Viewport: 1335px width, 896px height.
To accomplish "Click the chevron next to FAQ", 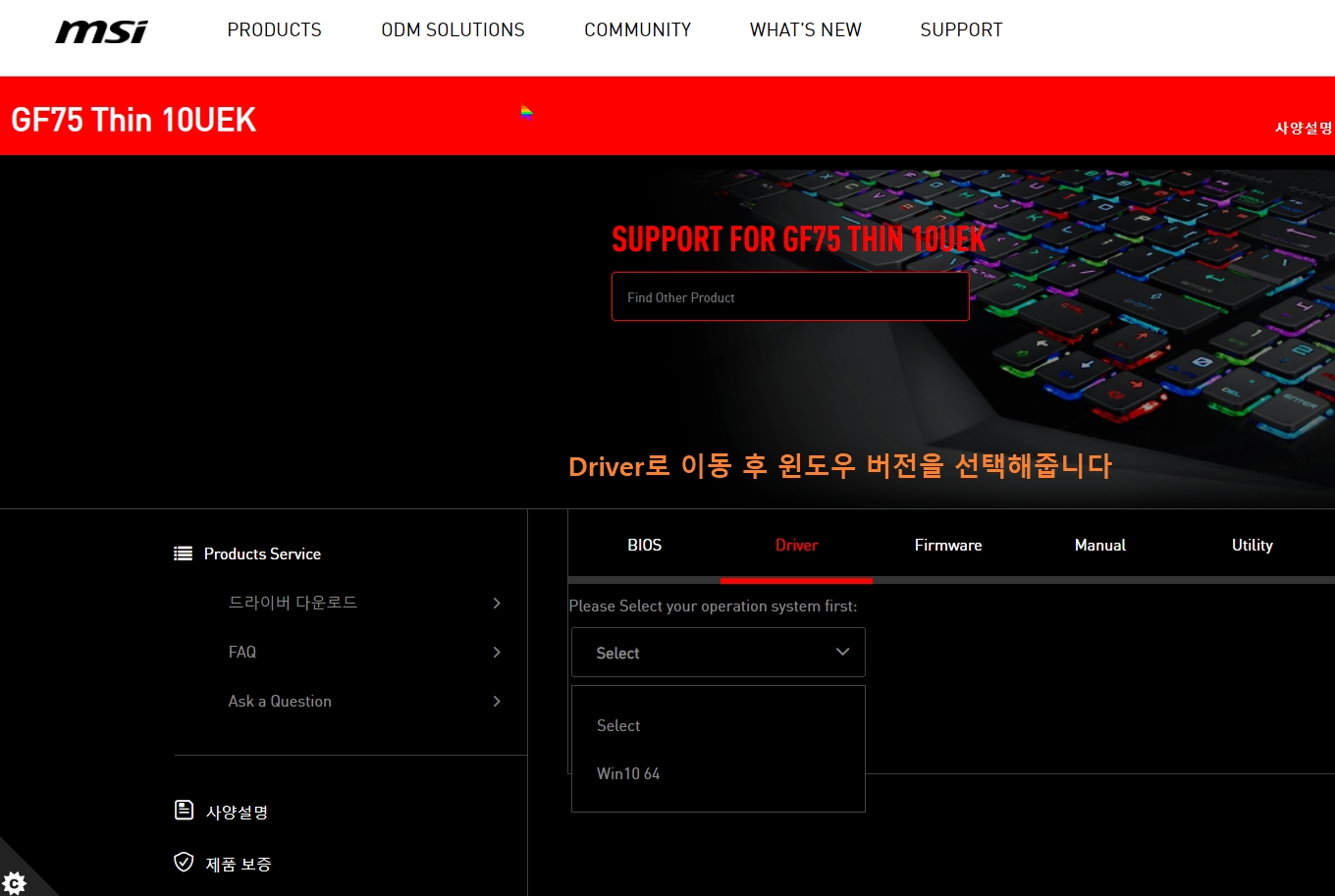I will coord(497,652).
